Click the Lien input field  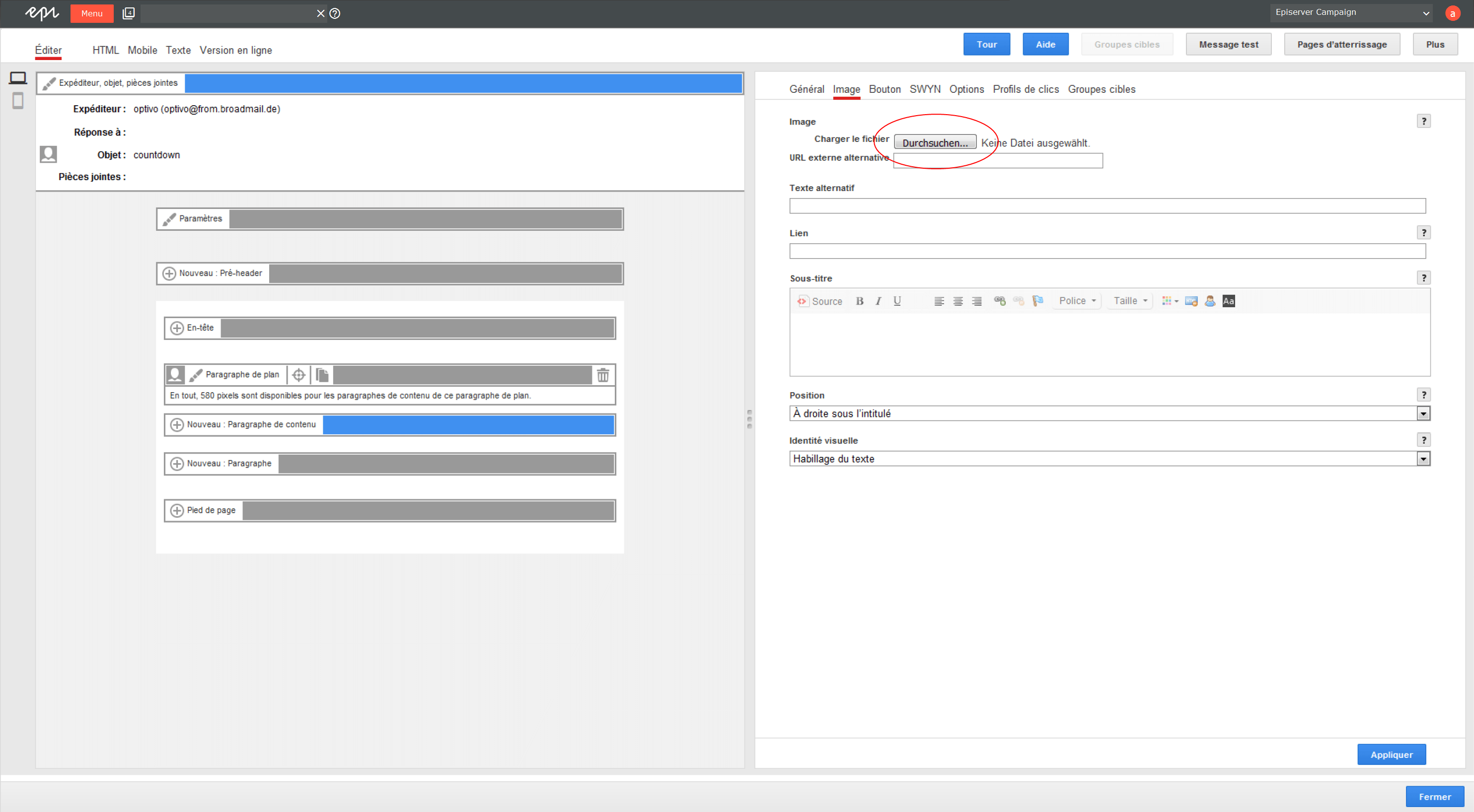[1107, 251]
